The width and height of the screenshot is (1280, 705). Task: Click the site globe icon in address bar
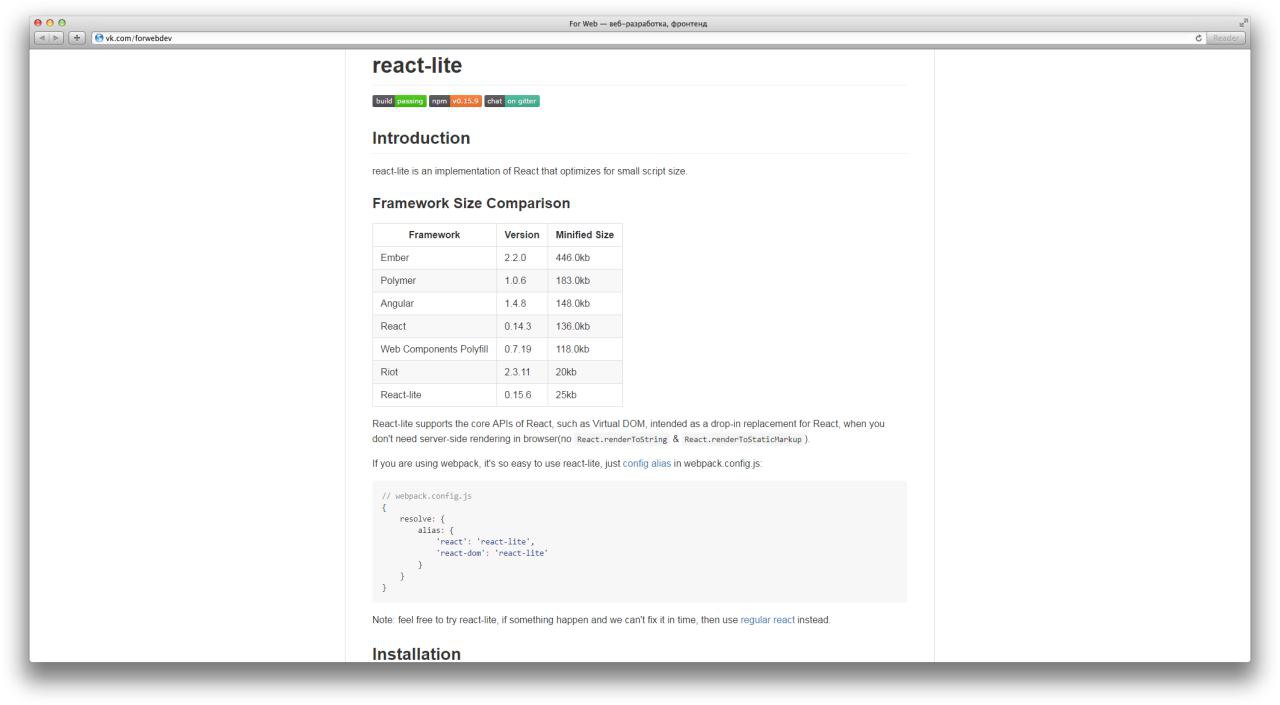click(x=99, y=38)
